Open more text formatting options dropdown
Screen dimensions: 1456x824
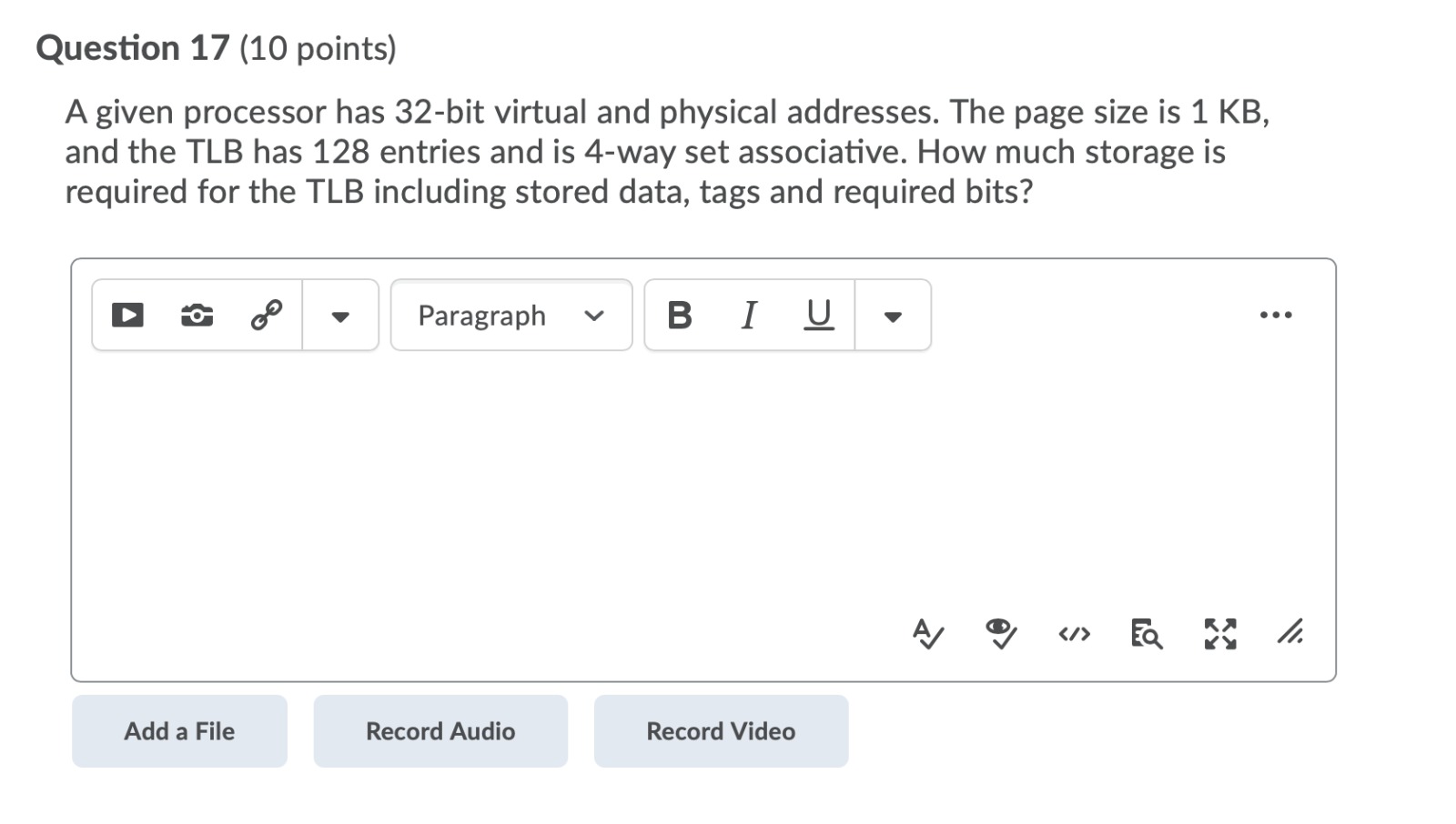[893, 315]
